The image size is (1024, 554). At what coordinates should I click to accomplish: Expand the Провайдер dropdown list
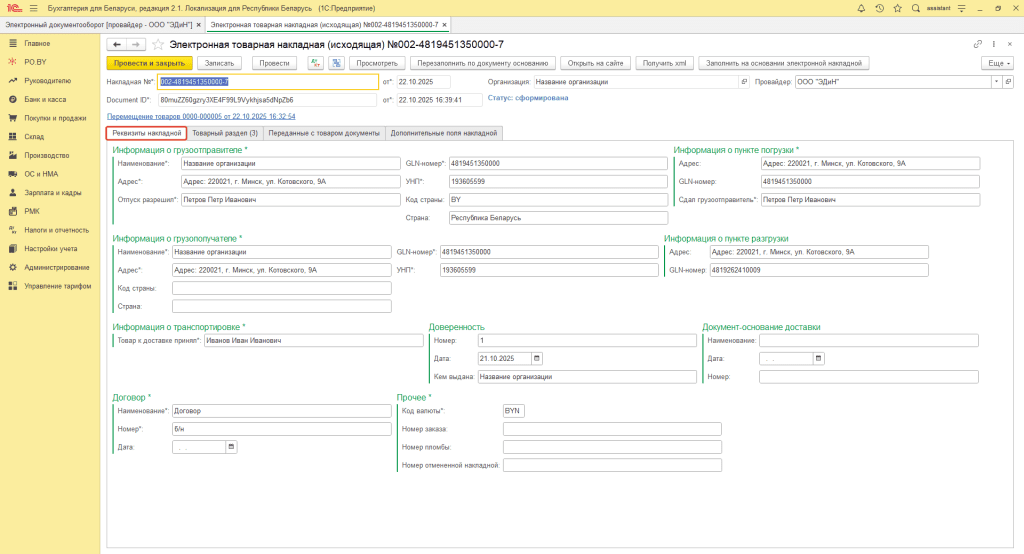[994, 82]
